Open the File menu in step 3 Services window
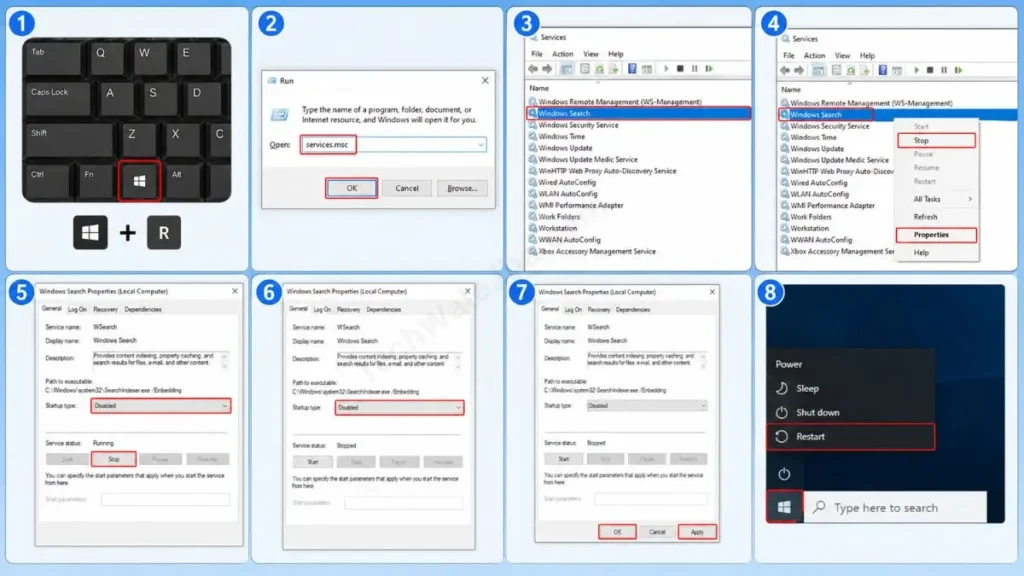Viewport: 1024px width, 576px height. (537, 54)
